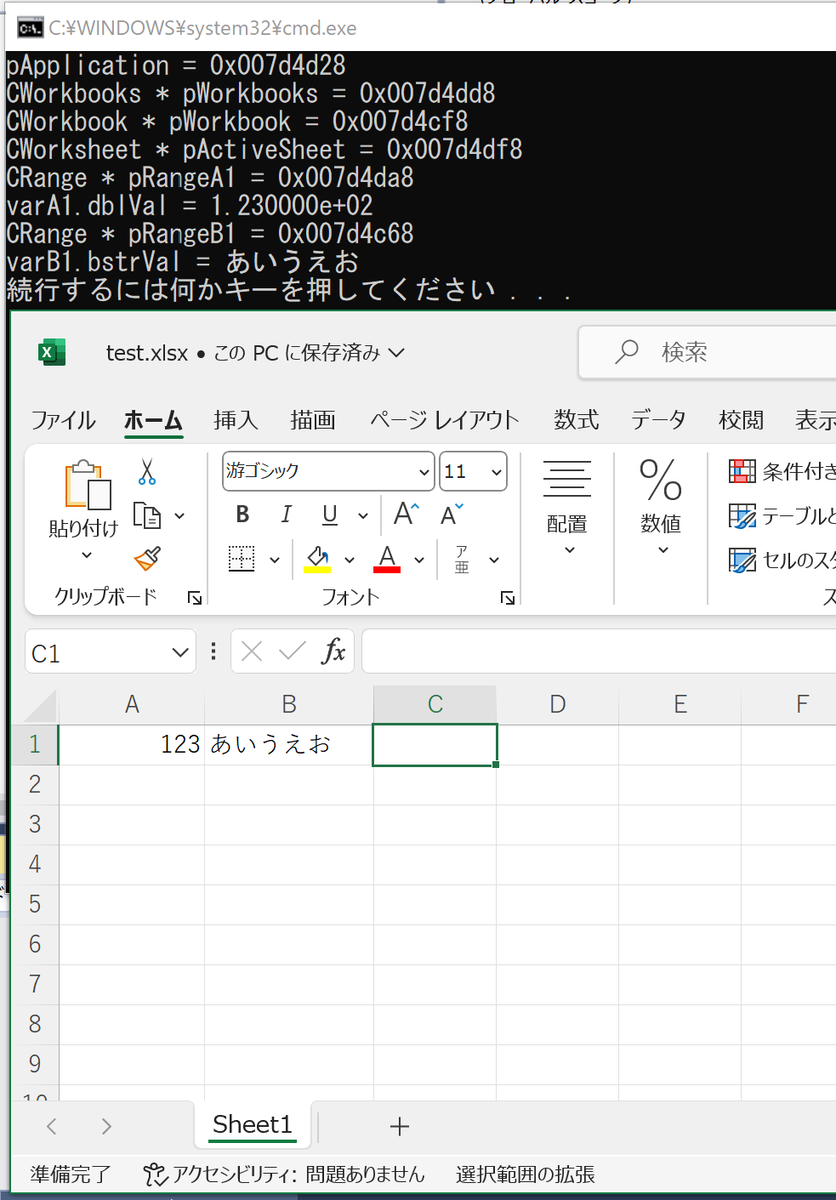The image size is (836, 1200).
Task: Open the 数値 number format group
Action: [661, 508]
